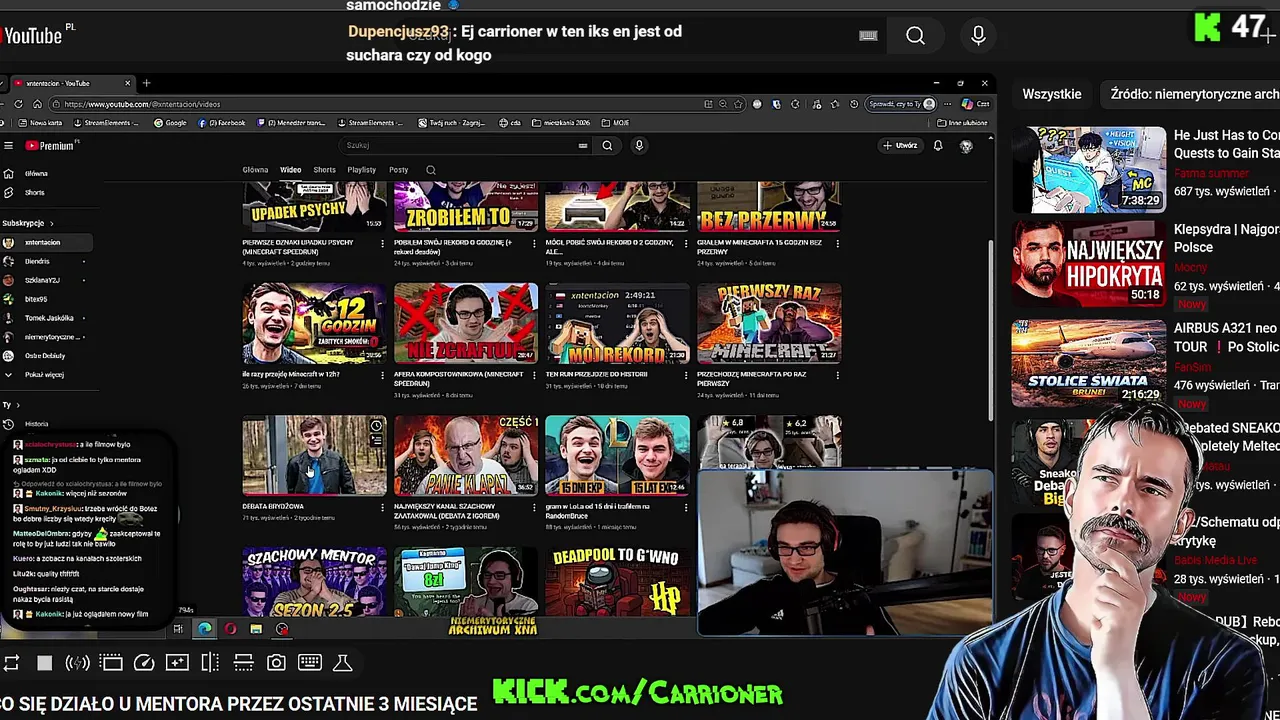The height and width of the screenshot is (720, 1280).
Task: Open Ostre Debaty subscription
Action: [x=45, y=356]
